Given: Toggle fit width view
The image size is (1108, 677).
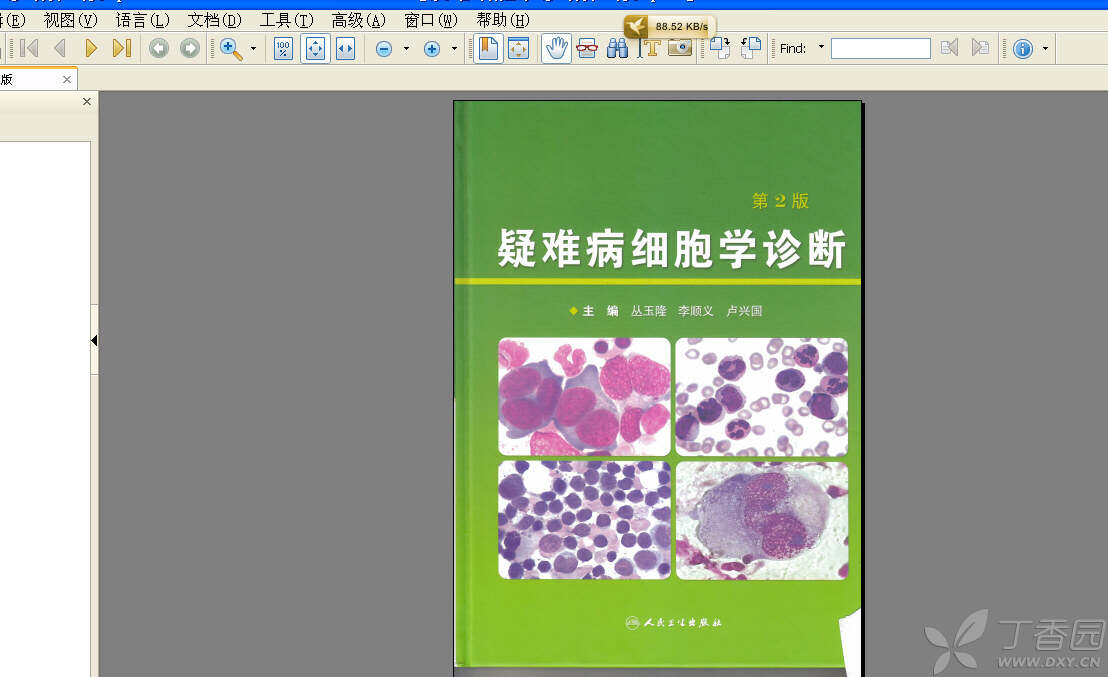Looking at the screenshot, I should pos(345,48).
